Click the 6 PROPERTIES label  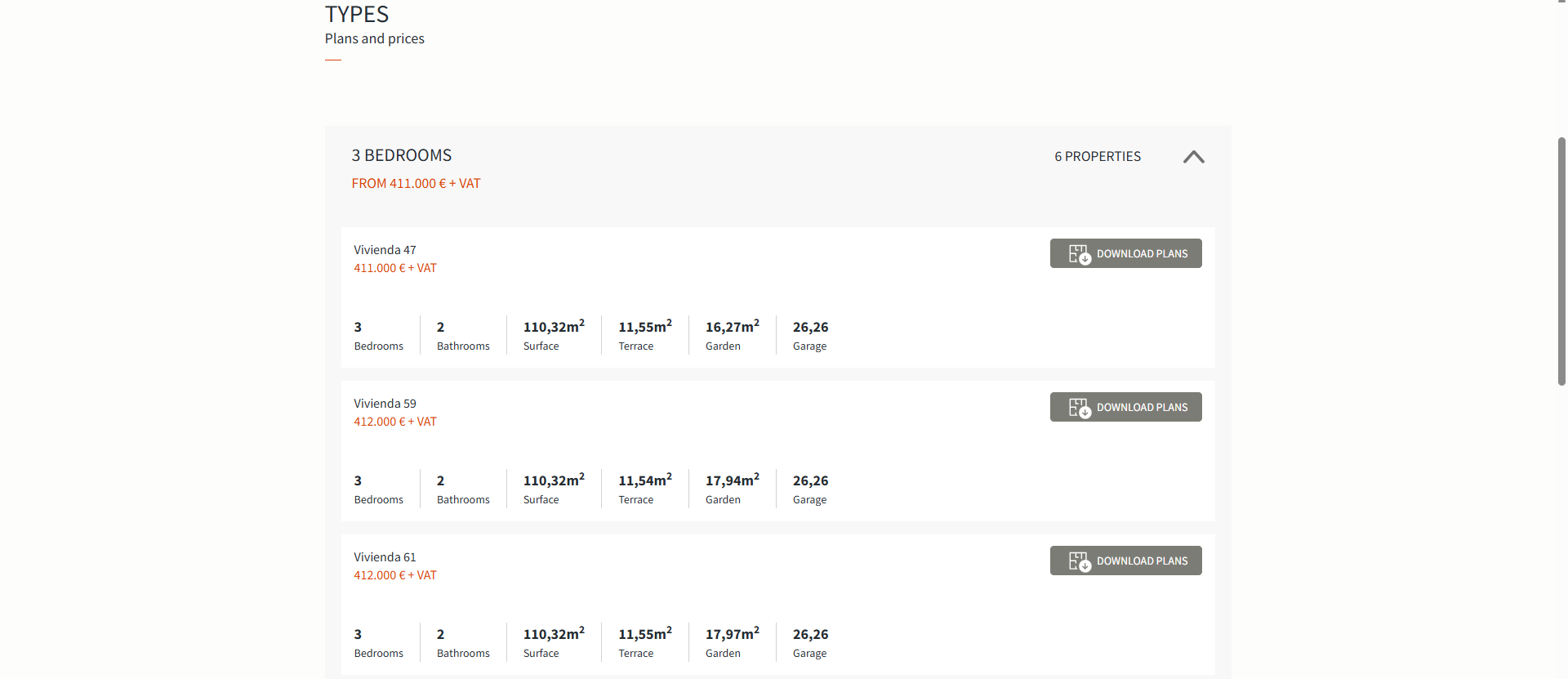click(1097, 156)
